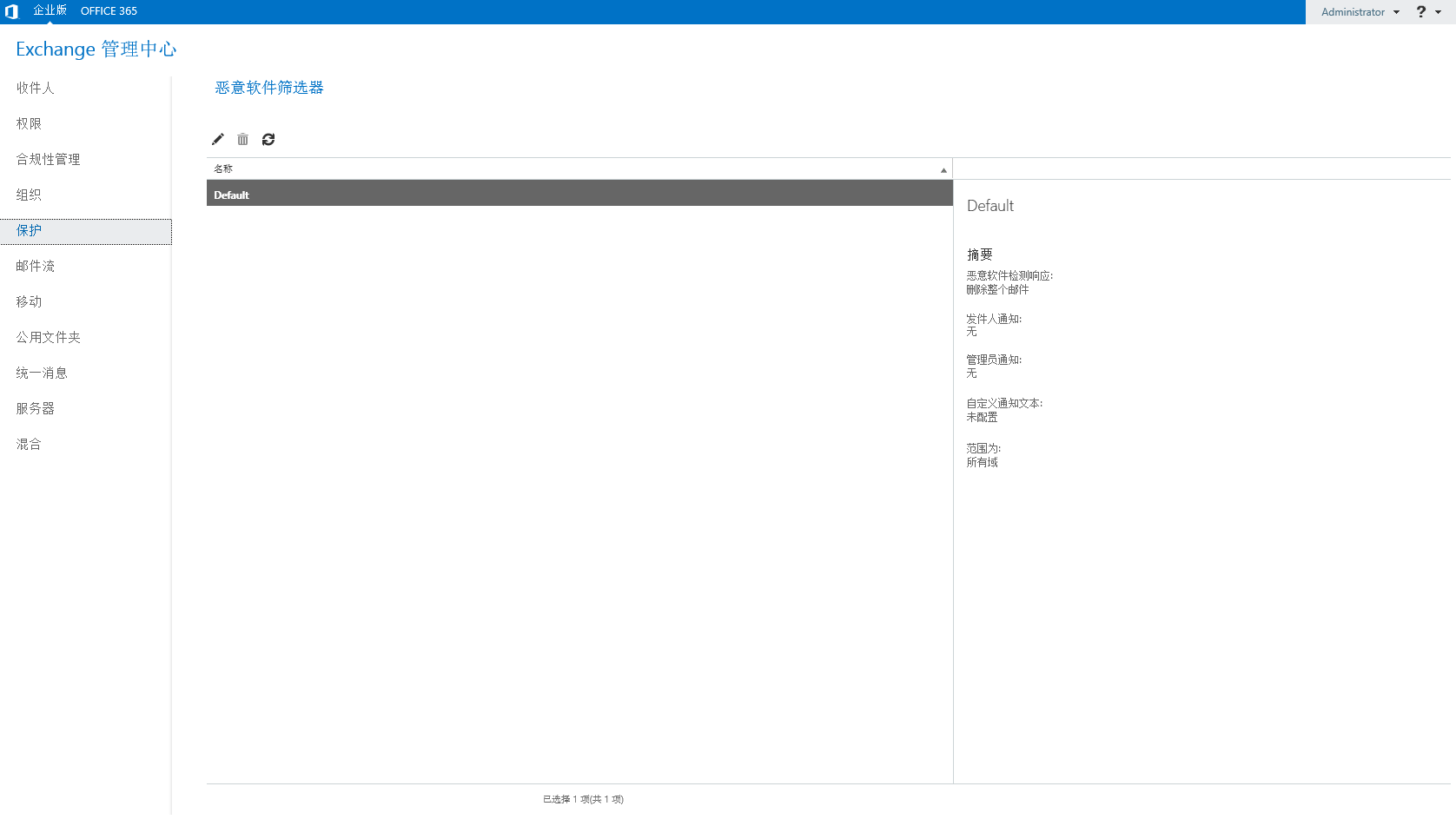Switch to the OFFICE 365 tab
The image size is (1456, 826).
(x=109, y=11)
